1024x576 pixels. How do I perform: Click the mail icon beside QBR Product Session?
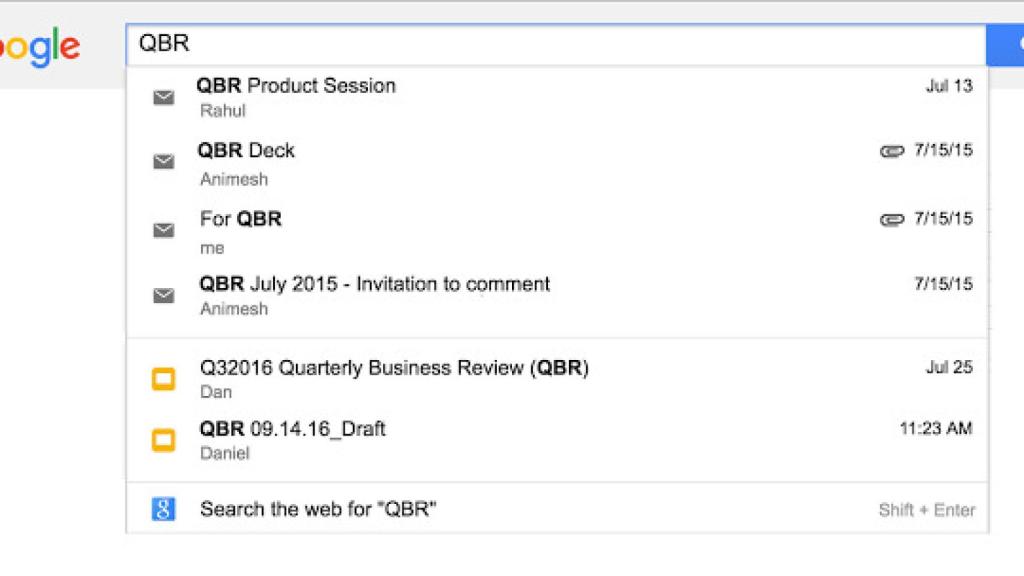[163, 98]
